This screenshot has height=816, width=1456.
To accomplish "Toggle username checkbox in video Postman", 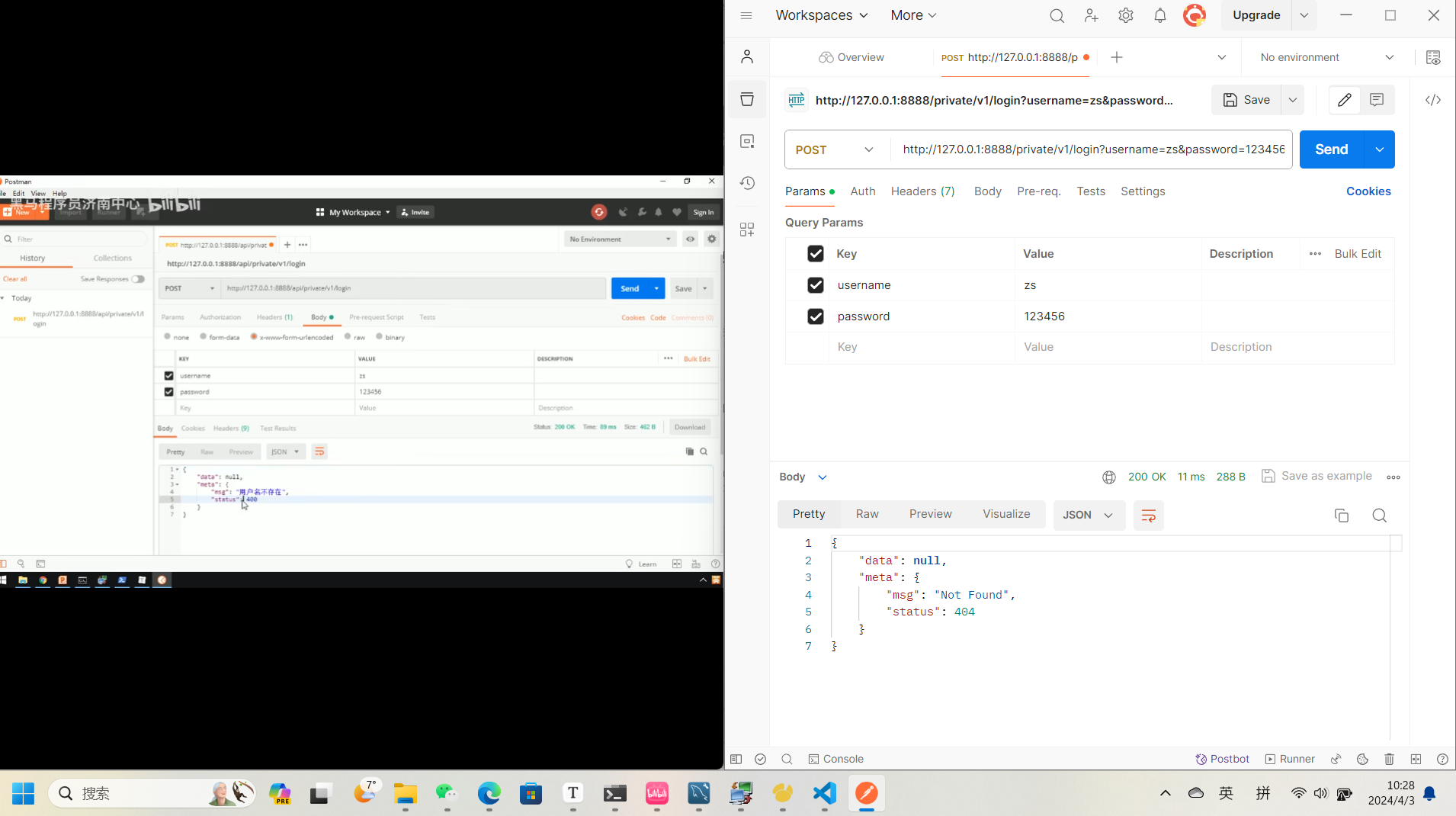I will [168, 375].
